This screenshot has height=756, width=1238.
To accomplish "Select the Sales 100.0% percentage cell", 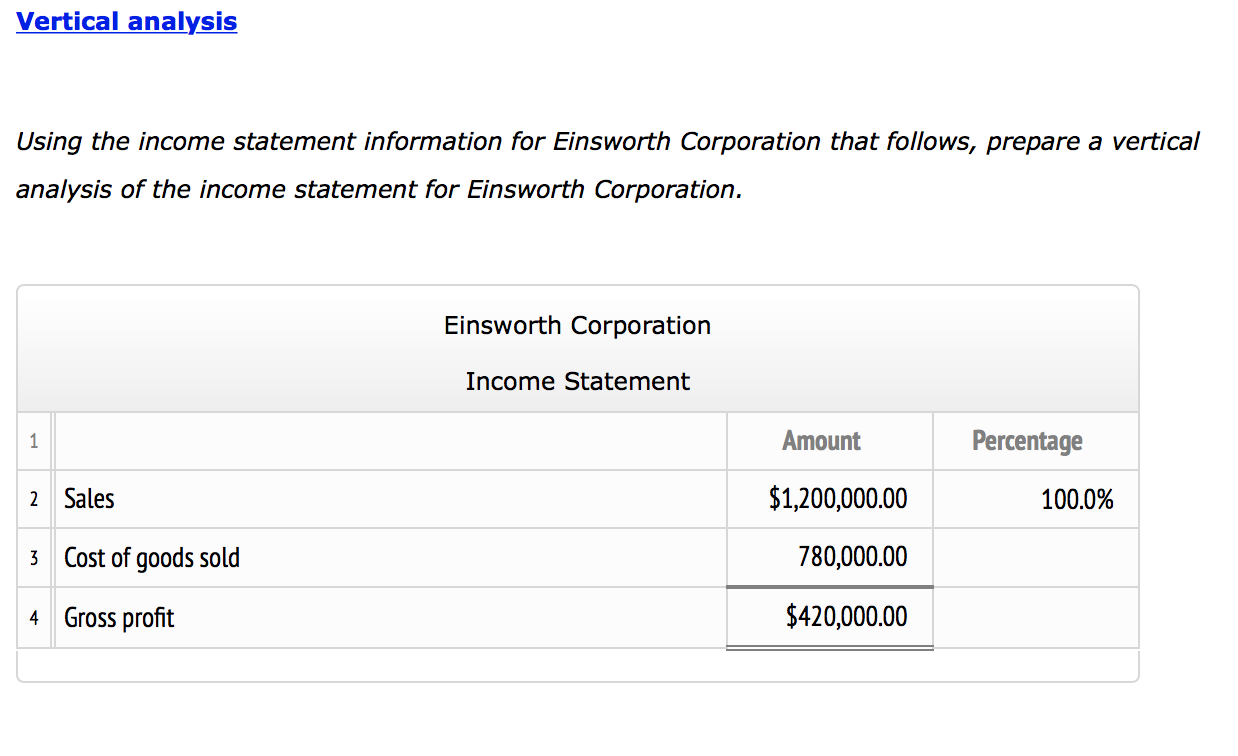I will (x=1076, y=499).
